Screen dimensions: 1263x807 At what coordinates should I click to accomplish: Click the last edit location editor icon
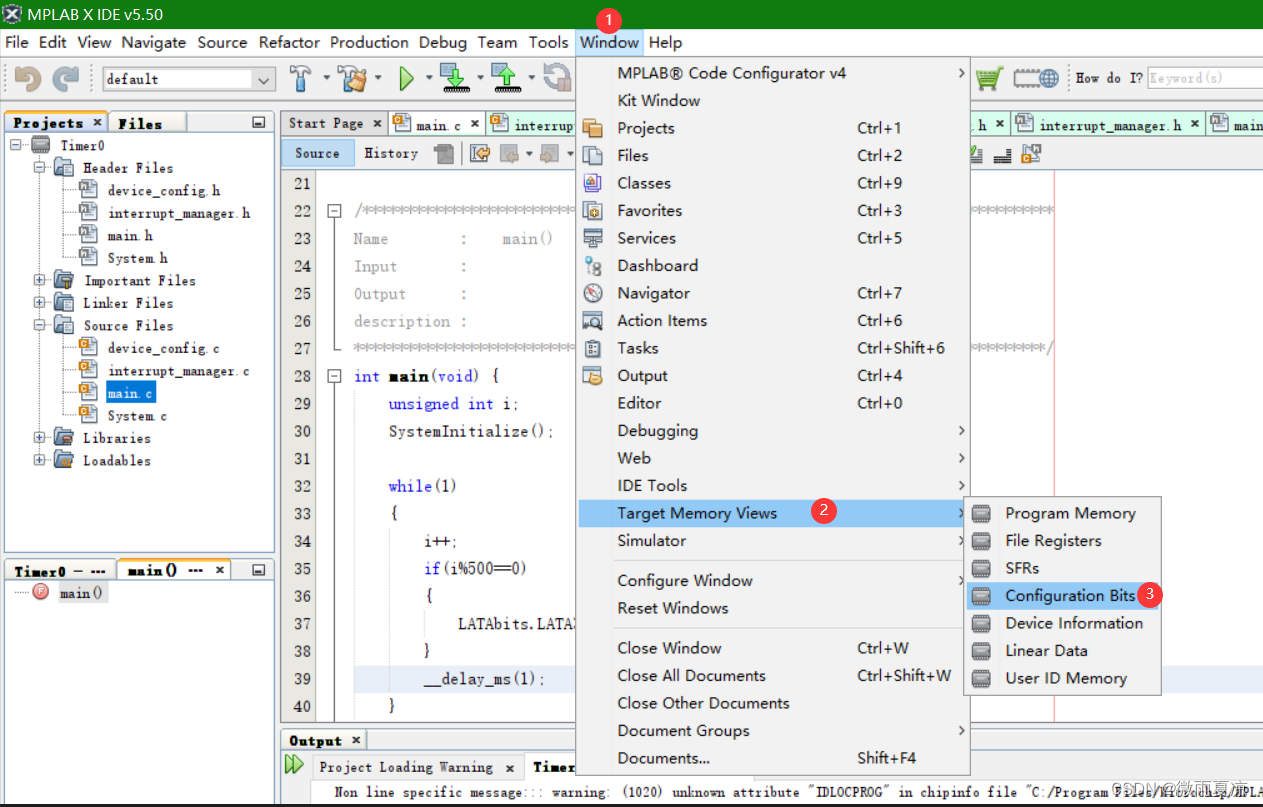click(480, 153)
